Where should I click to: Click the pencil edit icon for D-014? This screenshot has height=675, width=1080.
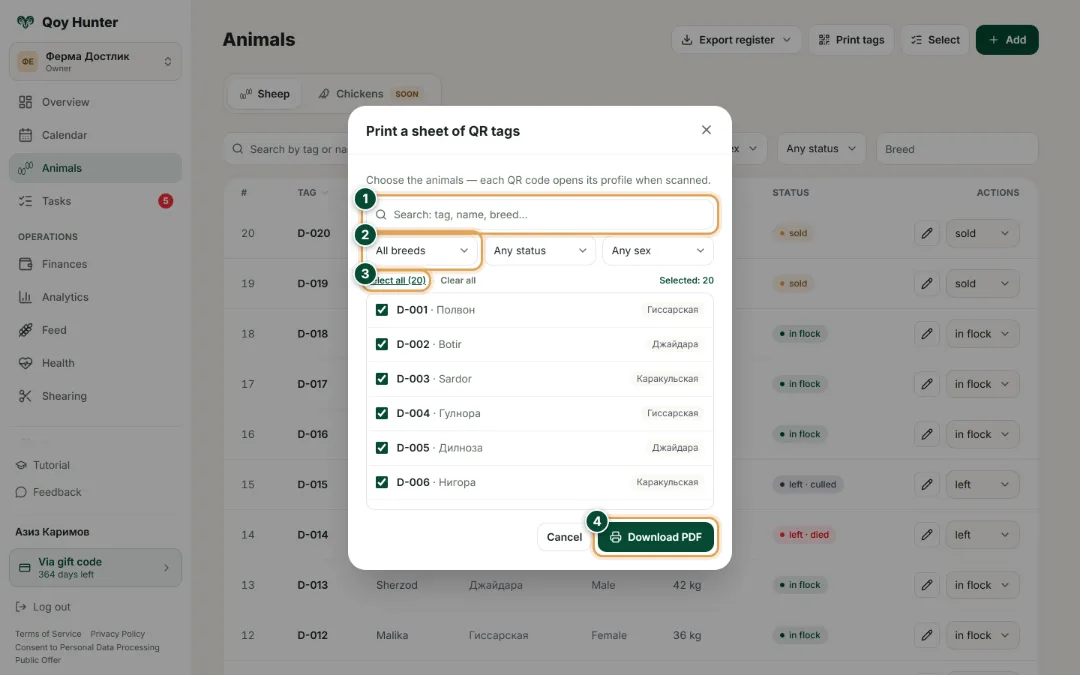click(926, 534)
